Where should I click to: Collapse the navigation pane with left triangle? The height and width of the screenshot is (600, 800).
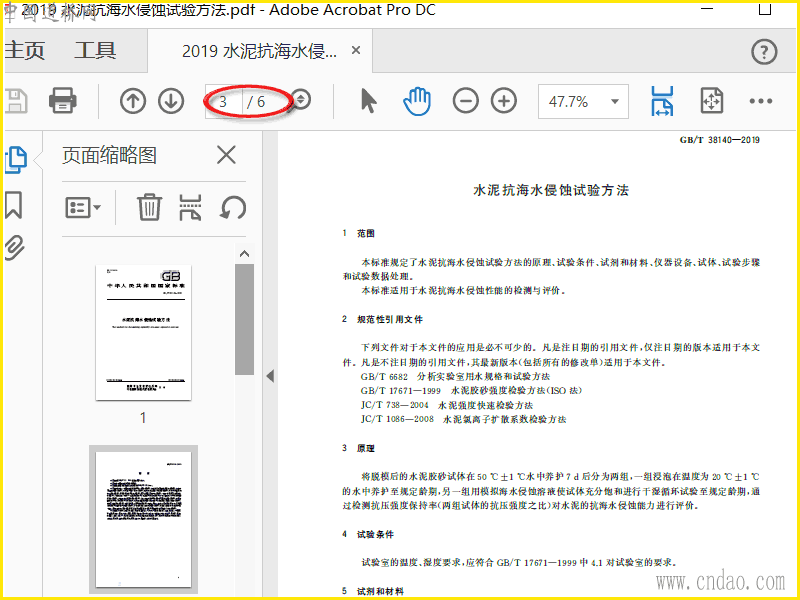click(x=270, y=376)
